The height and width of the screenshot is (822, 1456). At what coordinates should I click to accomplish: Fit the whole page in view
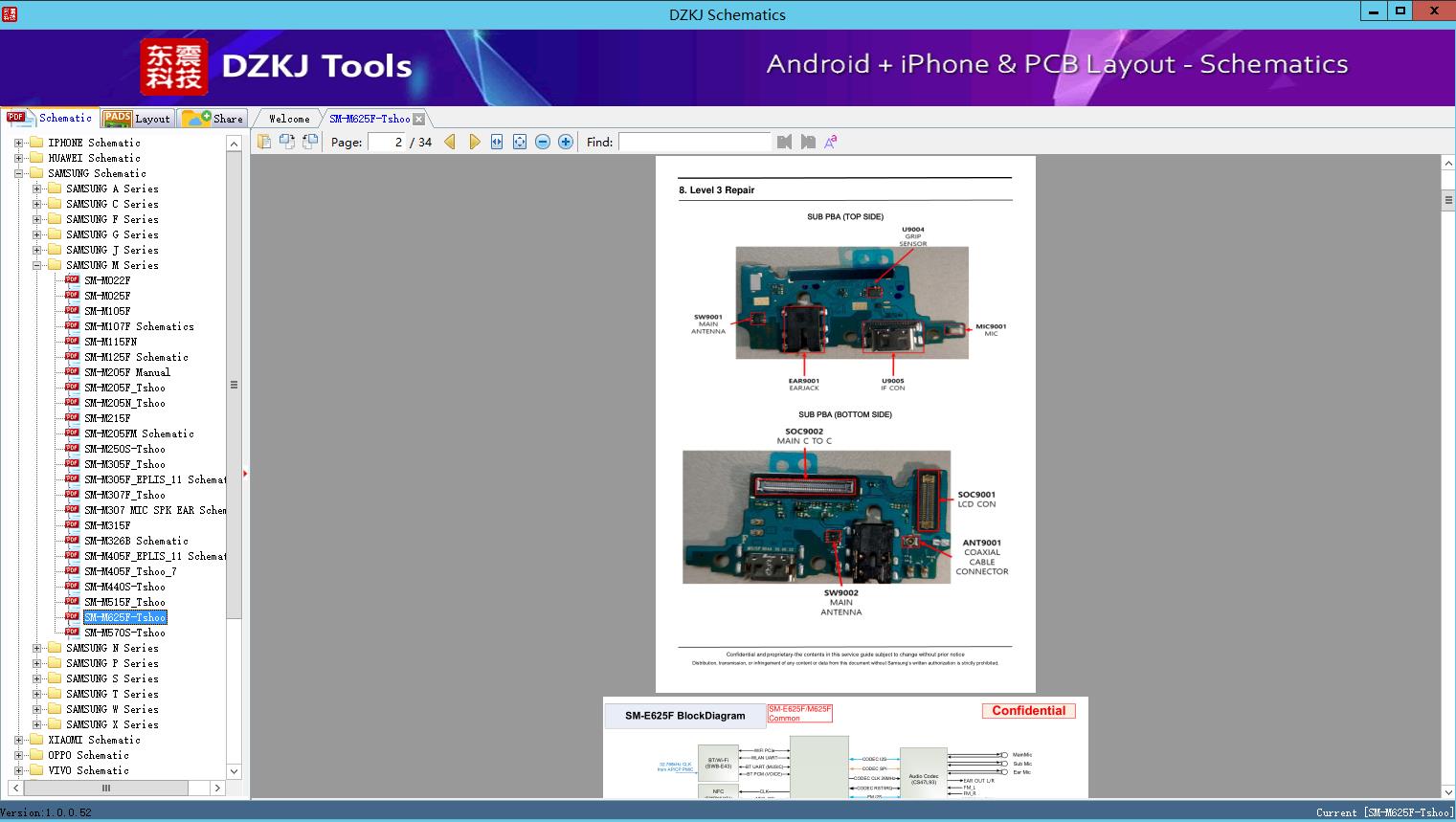(x=520, y=142)
